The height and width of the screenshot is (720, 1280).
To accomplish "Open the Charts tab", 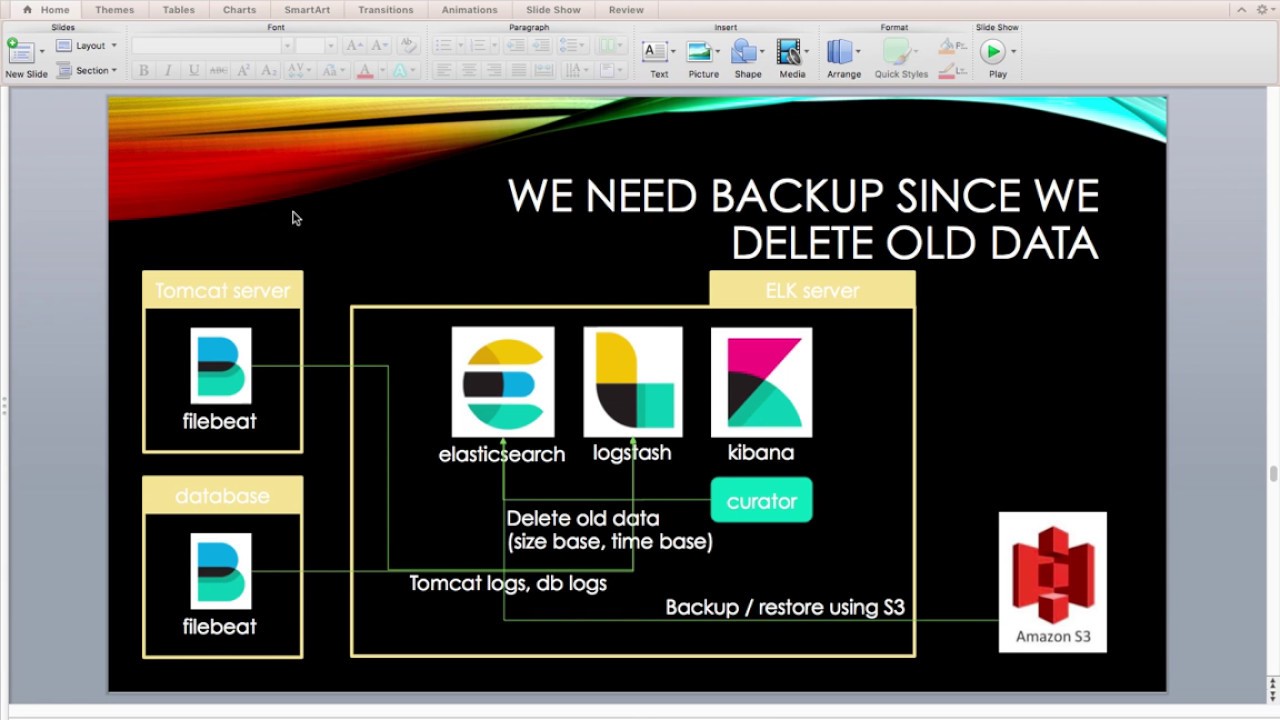I will pyautogui.click(x=240, y=9).
